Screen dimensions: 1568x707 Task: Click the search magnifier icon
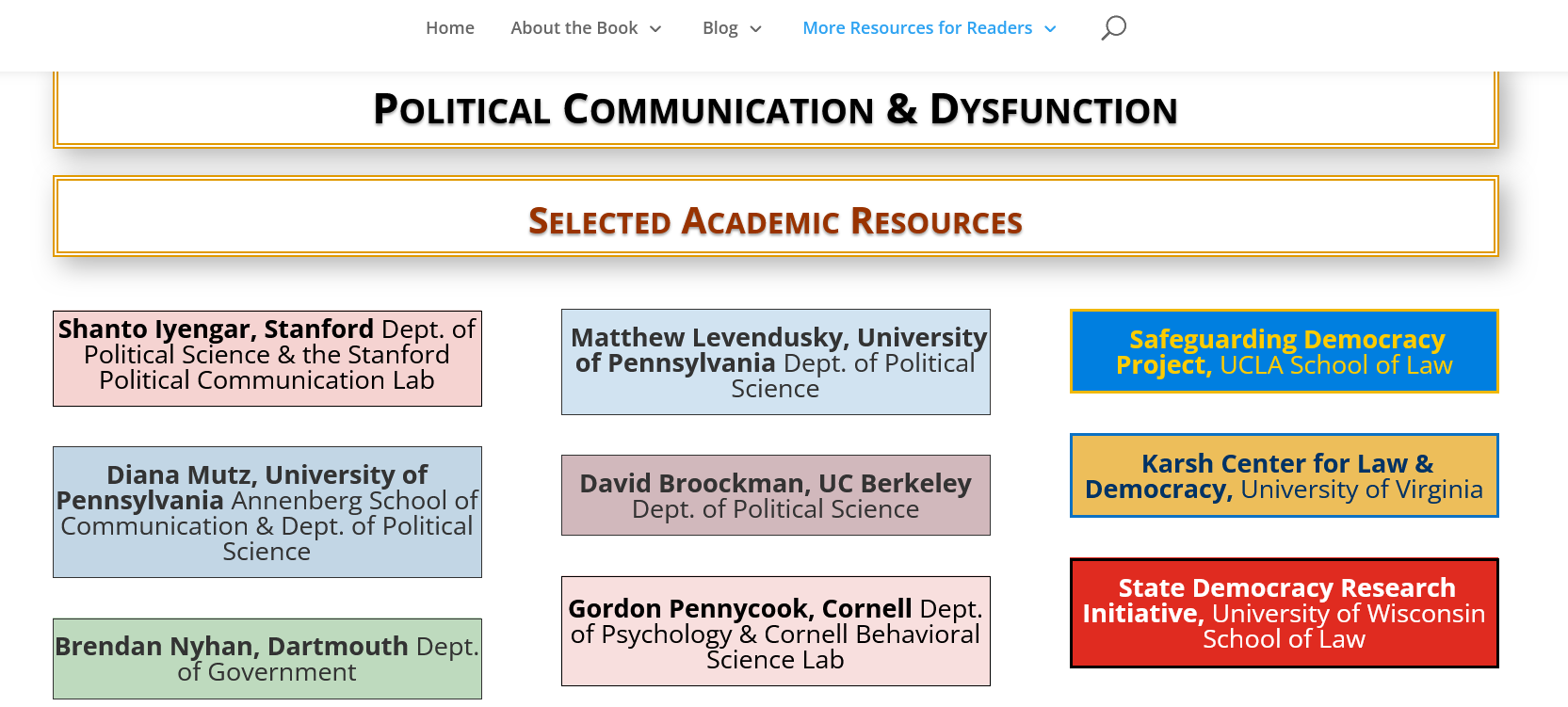[x=1113, y=27]
